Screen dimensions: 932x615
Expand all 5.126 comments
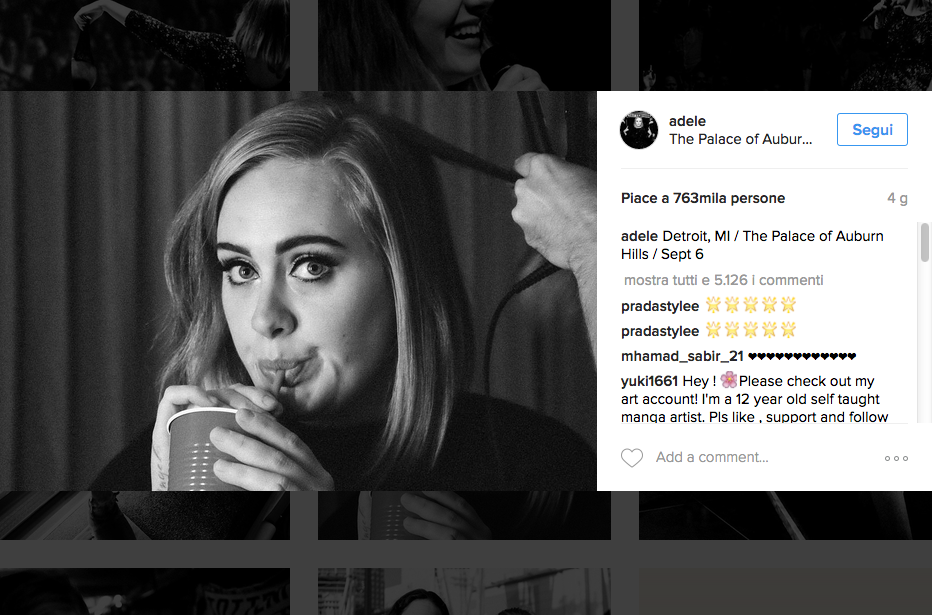coord(723,281)
